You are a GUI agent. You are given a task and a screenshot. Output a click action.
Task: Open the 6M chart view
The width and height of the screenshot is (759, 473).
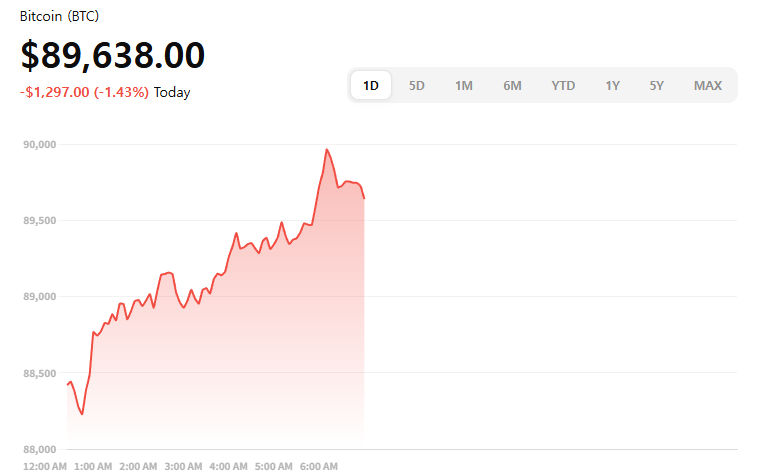point(512,85)
